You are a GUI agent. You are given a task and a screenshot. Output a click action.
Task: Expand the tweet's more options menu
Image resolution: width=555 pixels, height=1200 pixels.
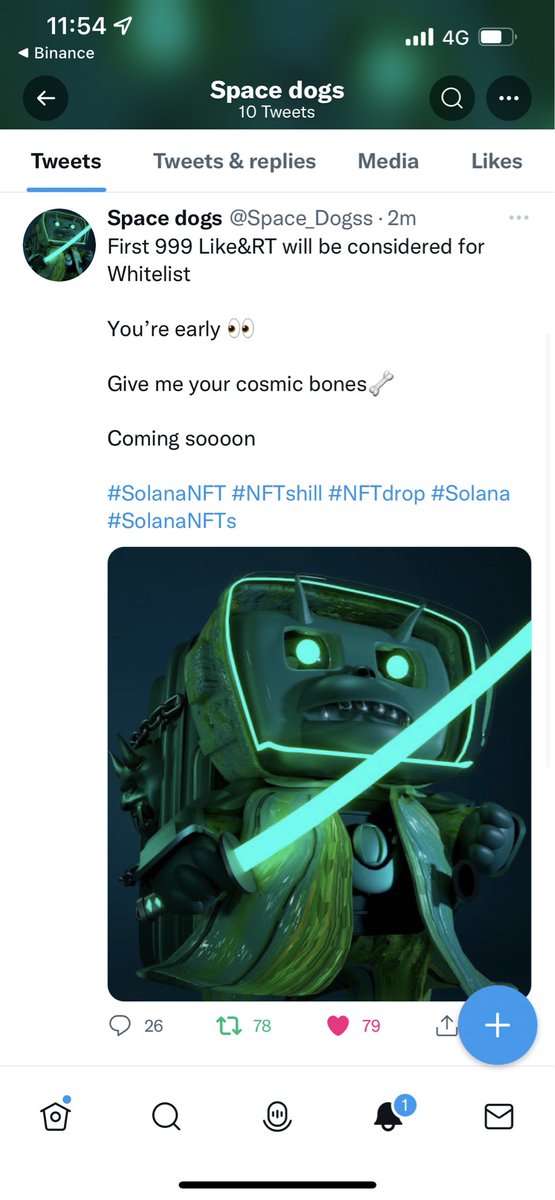pos(518,218)
